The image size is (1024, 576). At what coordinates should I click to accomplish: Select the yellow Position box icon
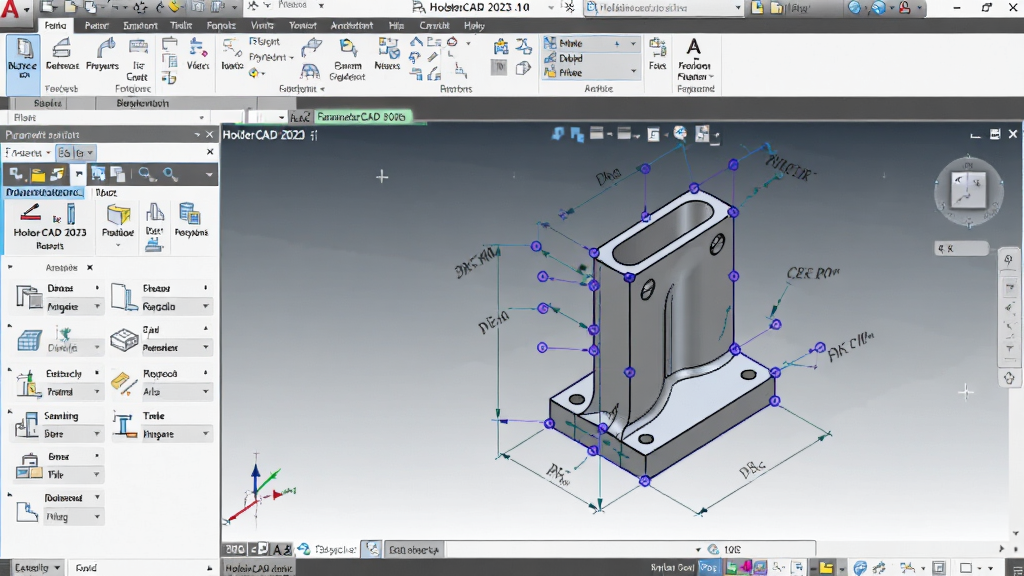[x=118, y=214]
